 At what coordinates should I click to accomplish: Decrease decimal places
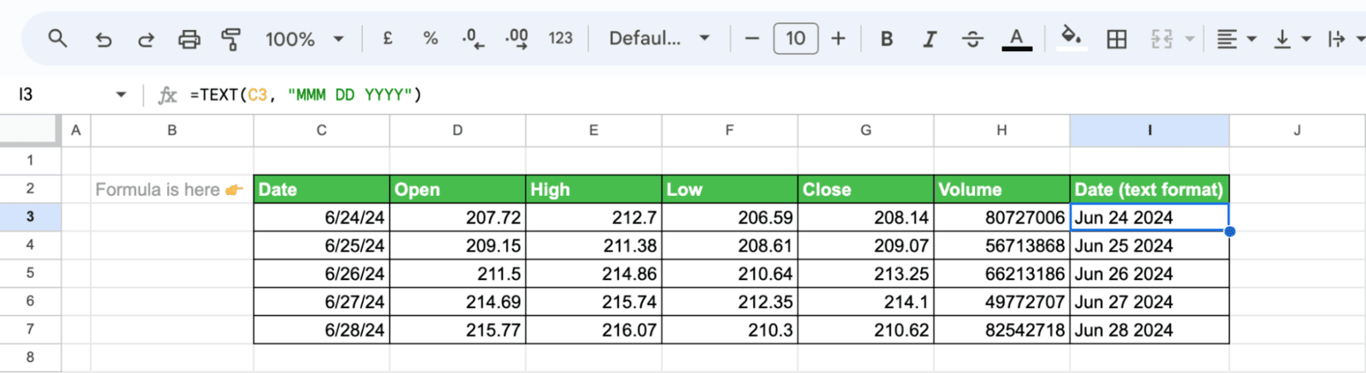tap(473, 39)
